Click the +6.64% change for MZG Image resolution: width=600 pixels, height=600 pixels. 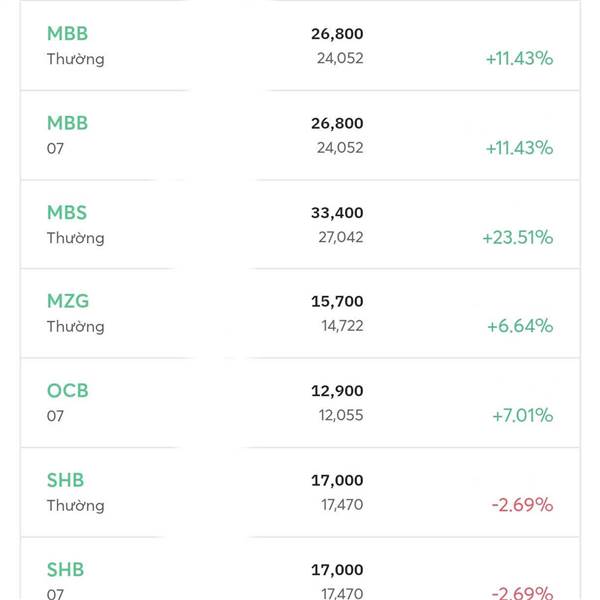click(519, 326)
